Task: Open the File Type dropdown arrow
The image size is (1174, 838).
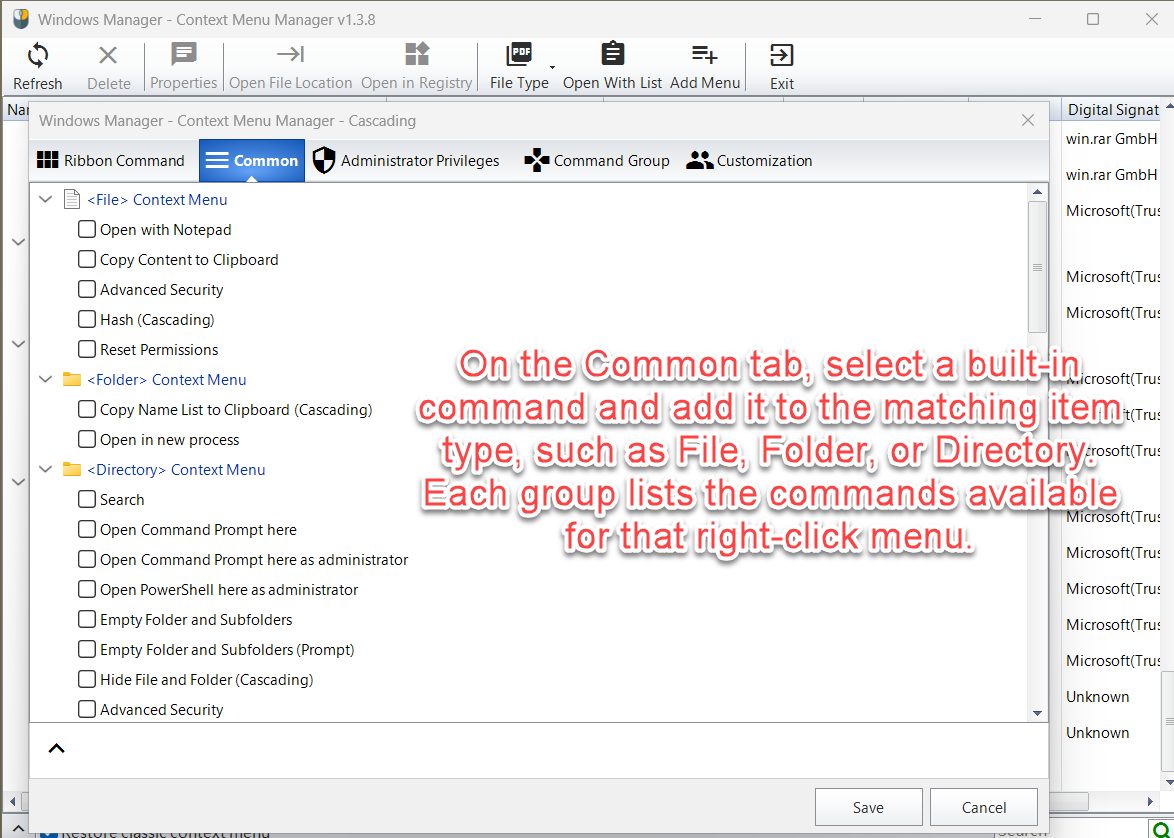Action: 553,67
